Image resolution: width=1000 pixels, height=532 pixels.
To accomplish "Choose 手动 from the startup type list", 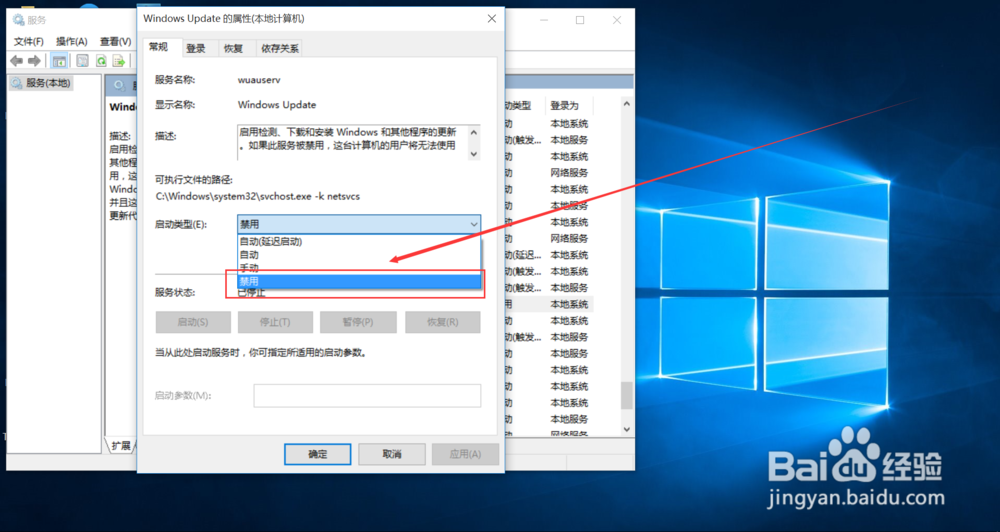I will coord(359,267).
